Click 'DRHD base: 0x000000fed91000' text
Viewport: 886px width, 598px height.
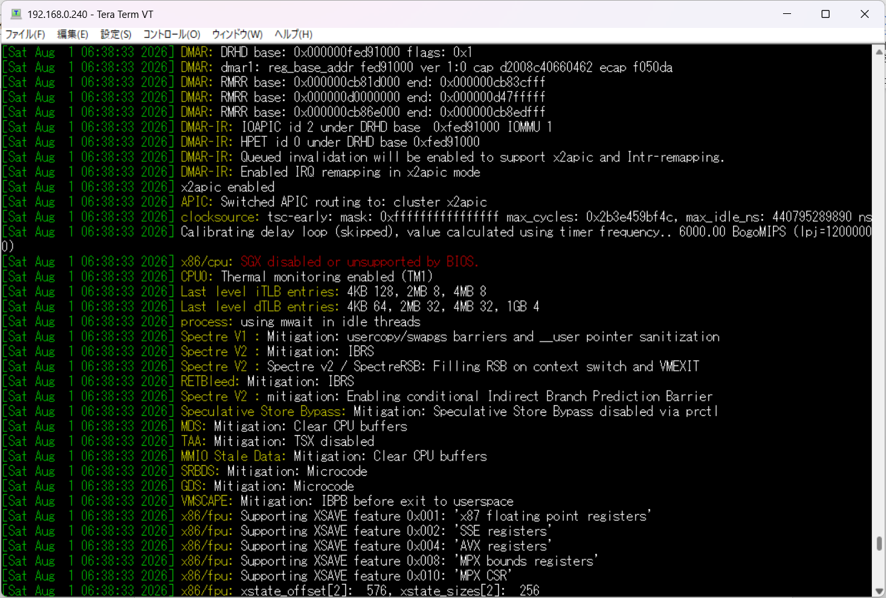[310, 53]
